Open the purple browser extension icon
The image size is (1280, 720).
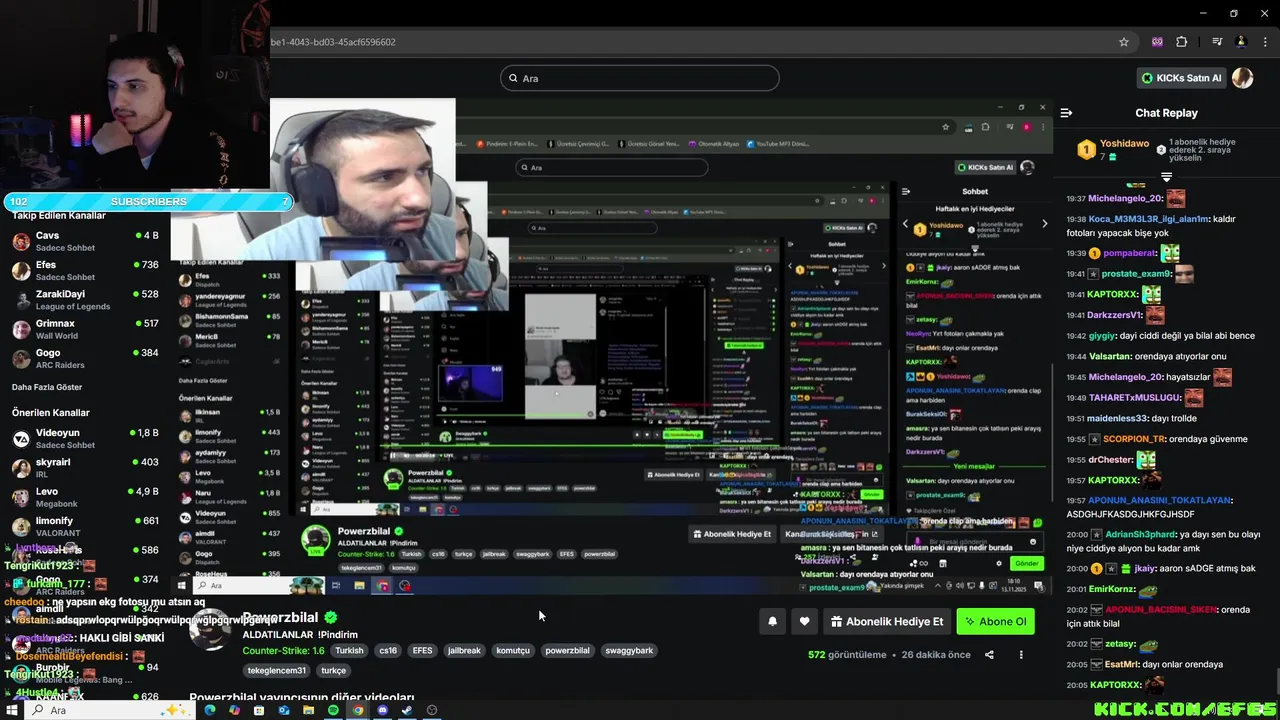pos(1157,42)
